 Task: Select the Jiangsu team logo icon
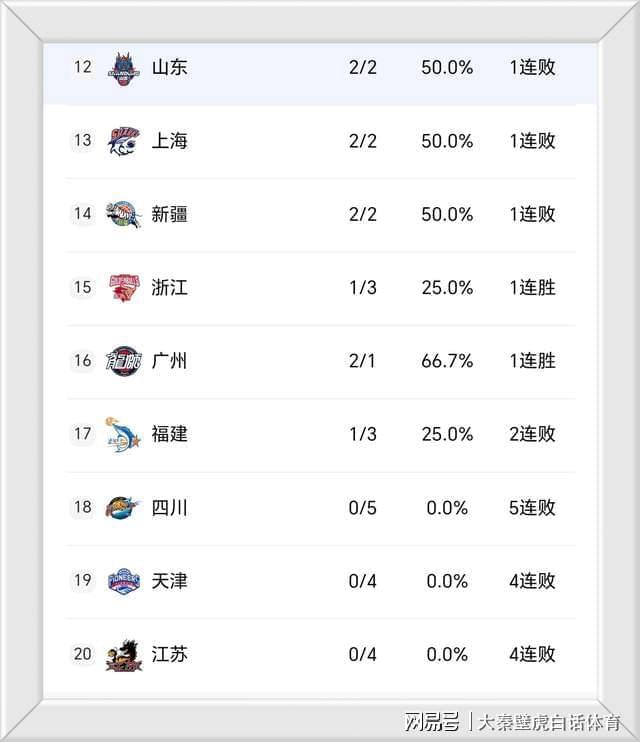pyautogui.click(x=124, y=655)
